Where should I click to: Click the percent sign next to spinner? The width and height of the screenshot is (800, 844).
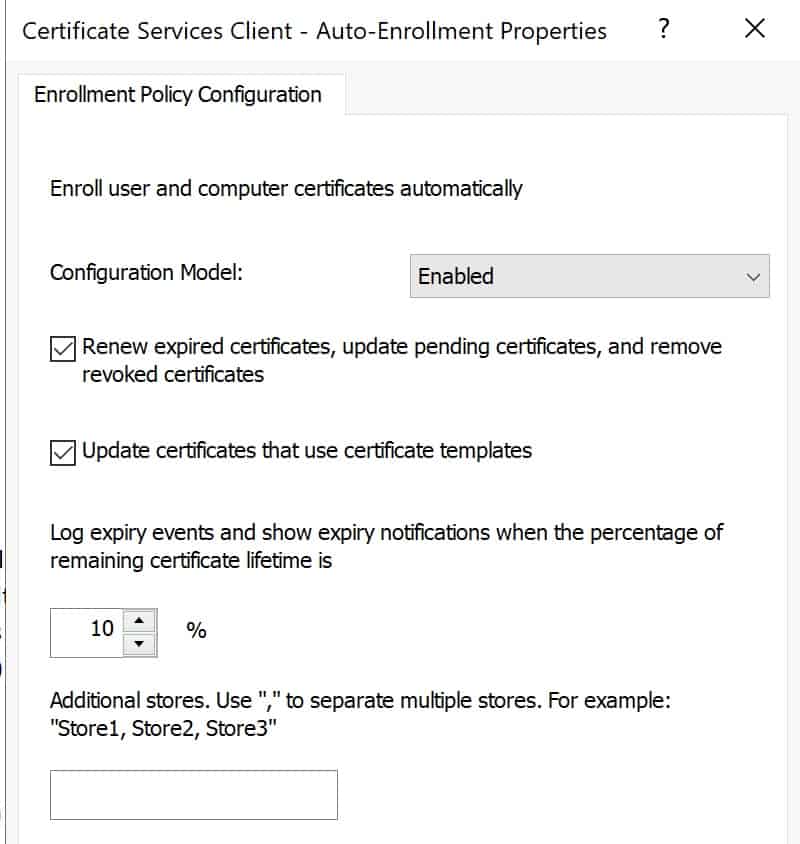[197, 630]
